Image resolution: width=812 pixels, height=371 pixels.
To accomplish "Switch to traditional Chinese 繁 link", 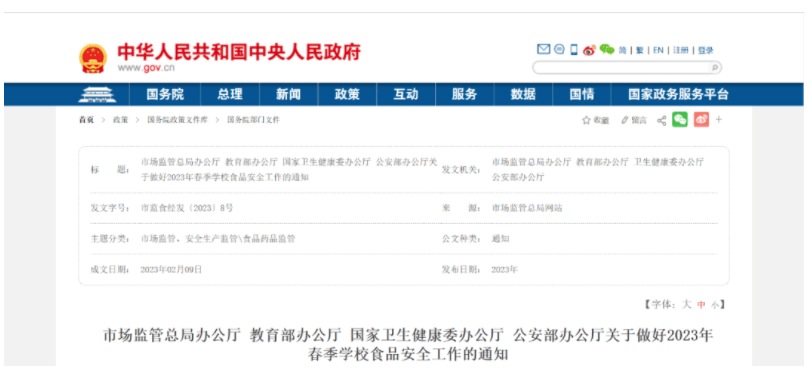I will (x=640, y=50).
